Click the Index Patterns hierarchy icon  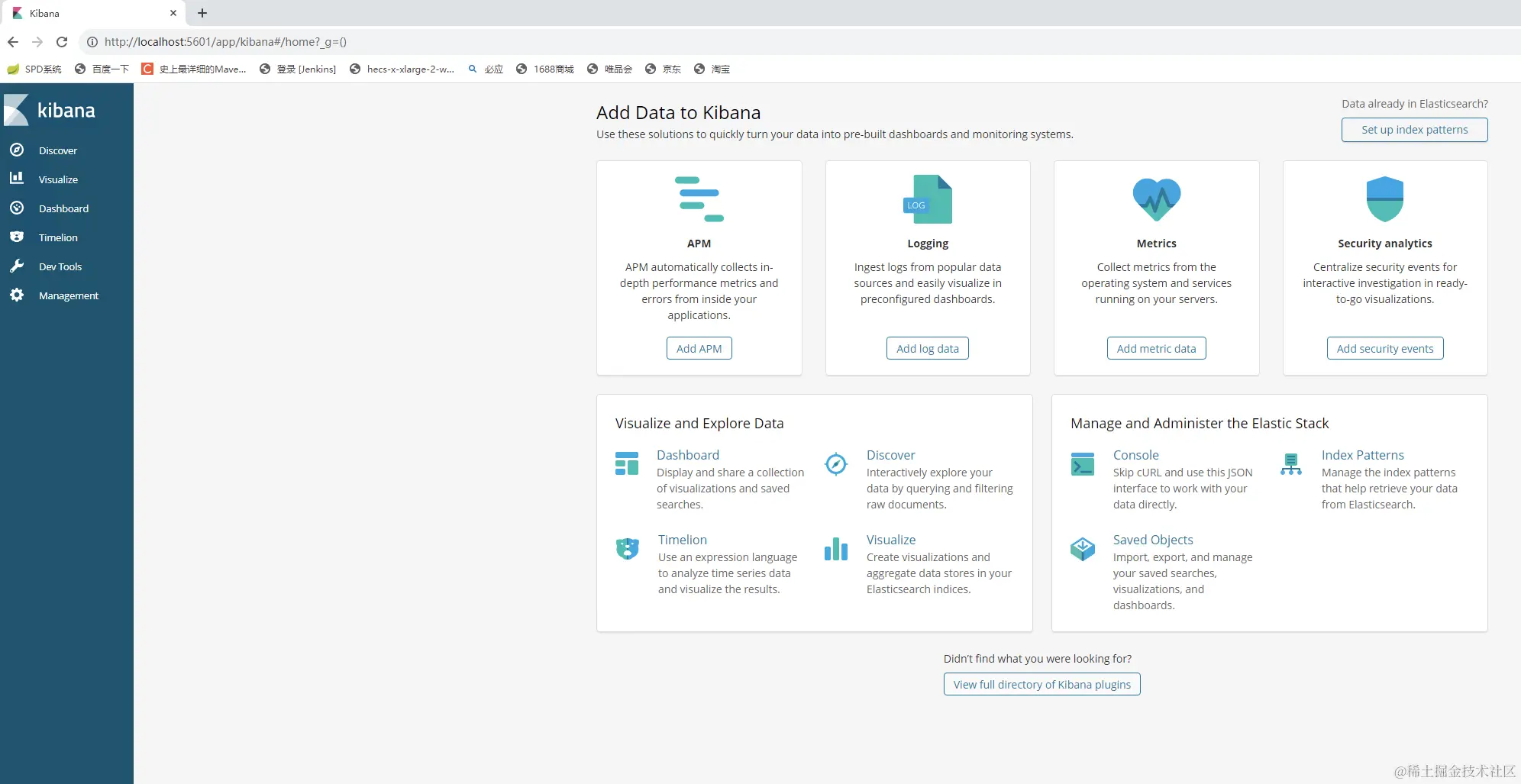[1291, 464]
